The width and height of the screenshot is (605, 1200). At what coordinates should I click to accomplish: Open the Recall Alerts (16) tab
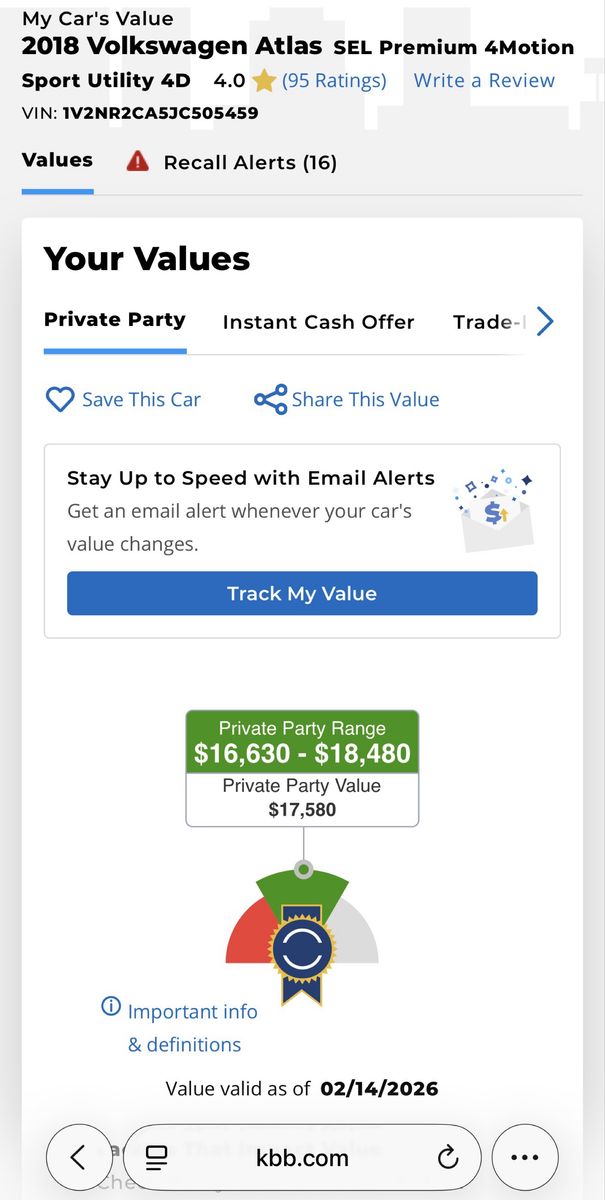[249, 162]
